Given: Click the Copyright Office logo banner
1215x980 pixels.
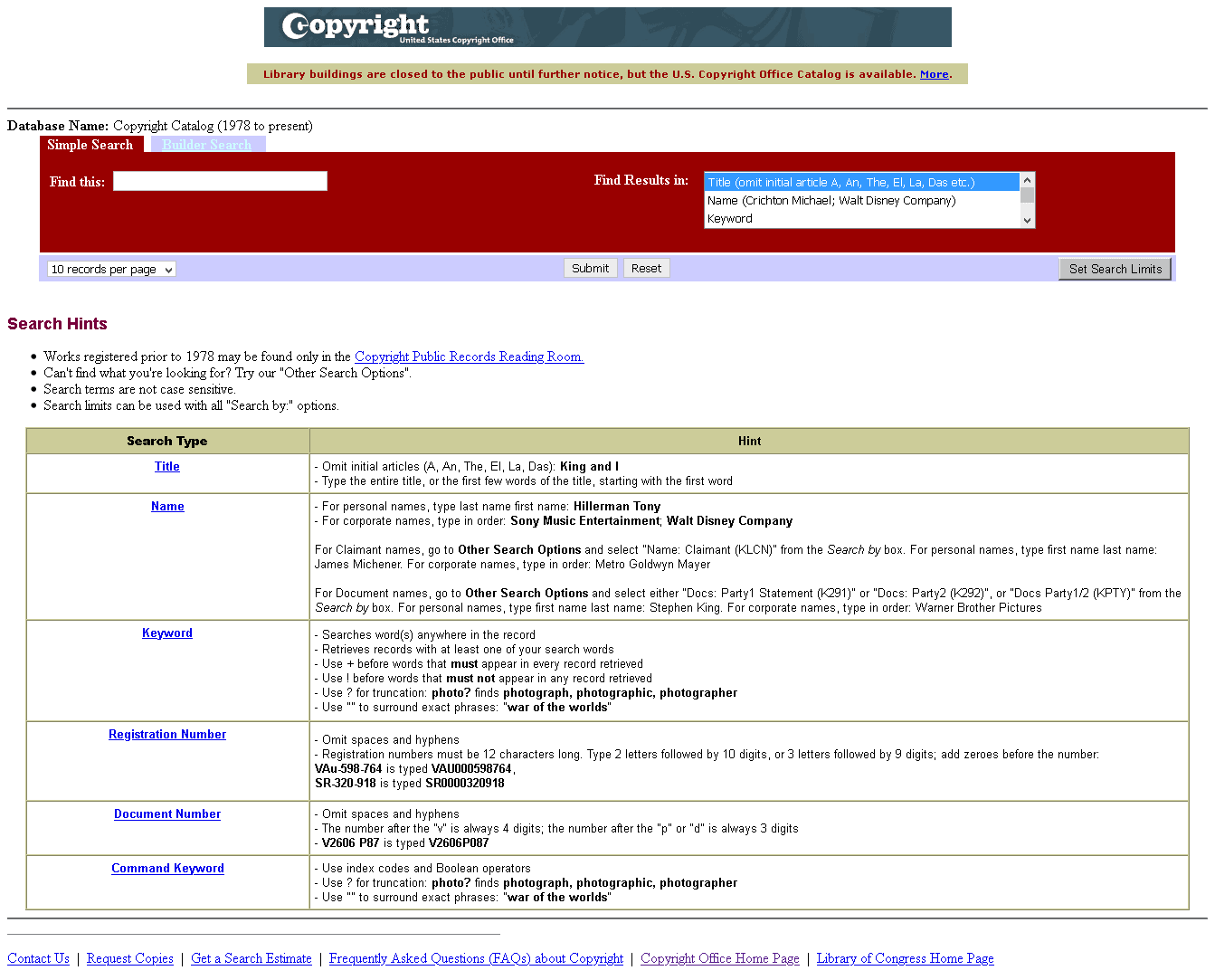Looking at the screenshot, I should pos(607,27).
